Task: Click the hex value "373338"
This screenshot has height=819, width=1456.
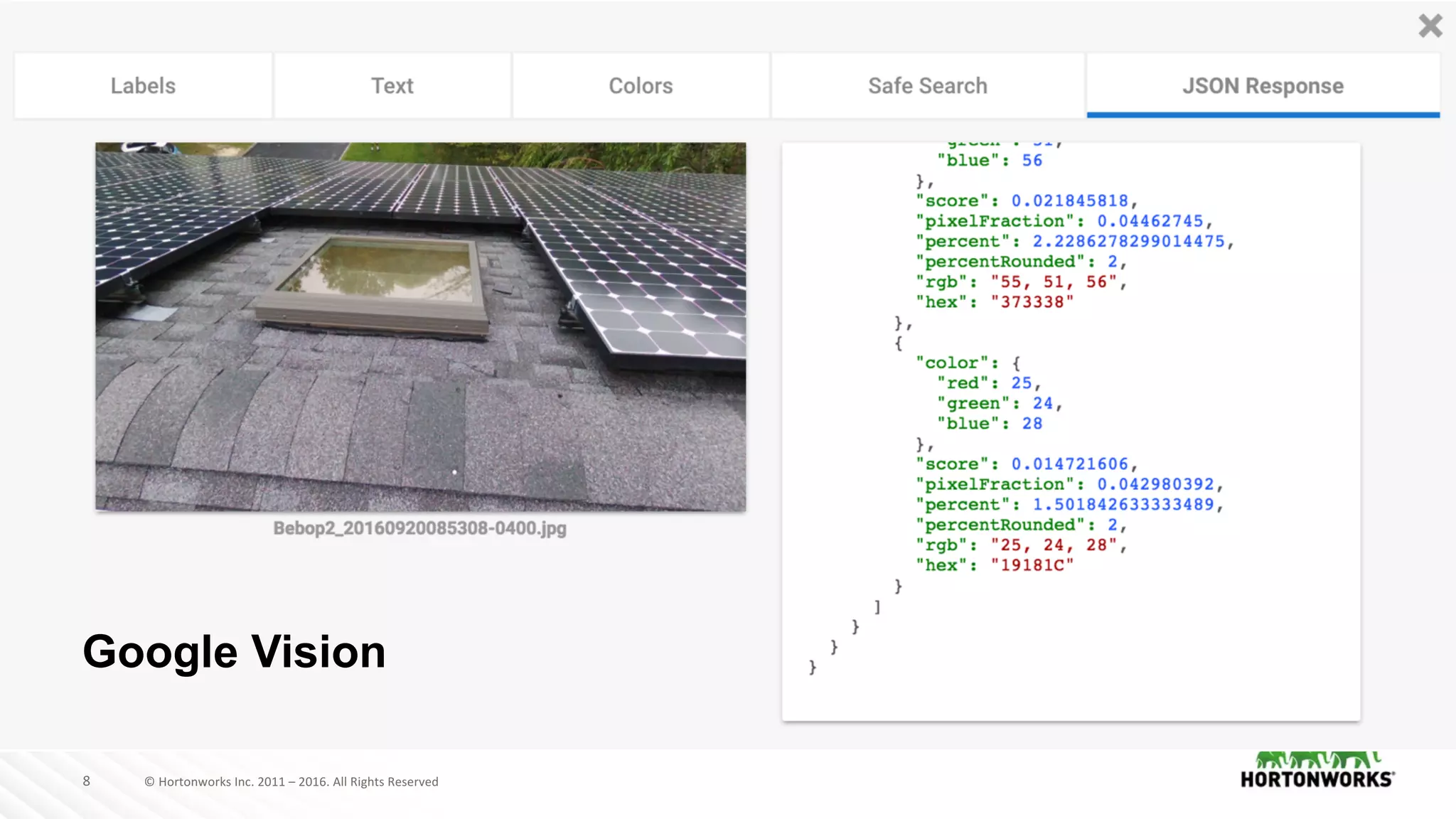Action: pos(1032,302)
